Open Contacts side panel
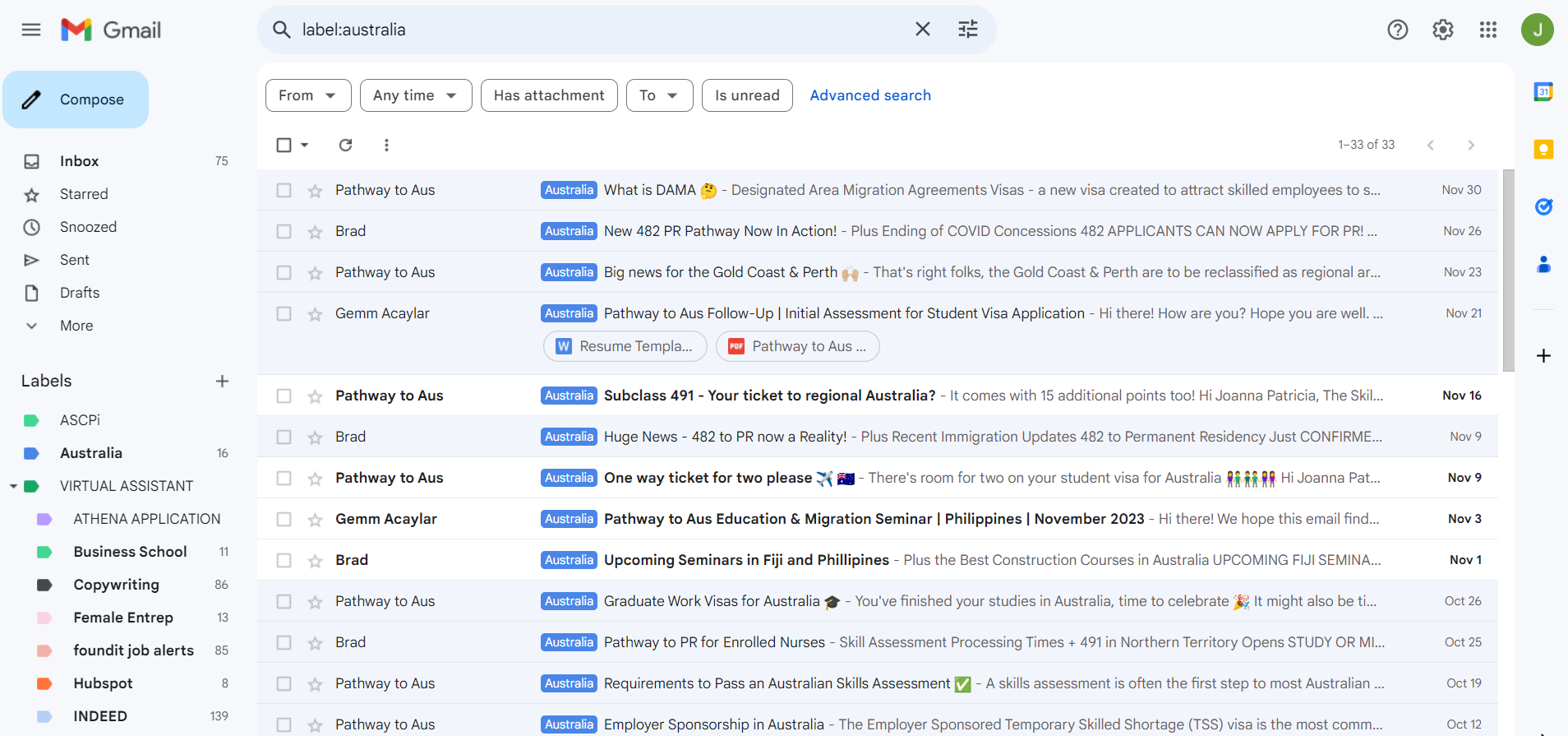This screenshot has height=736, width=1568. [1543, 264]
